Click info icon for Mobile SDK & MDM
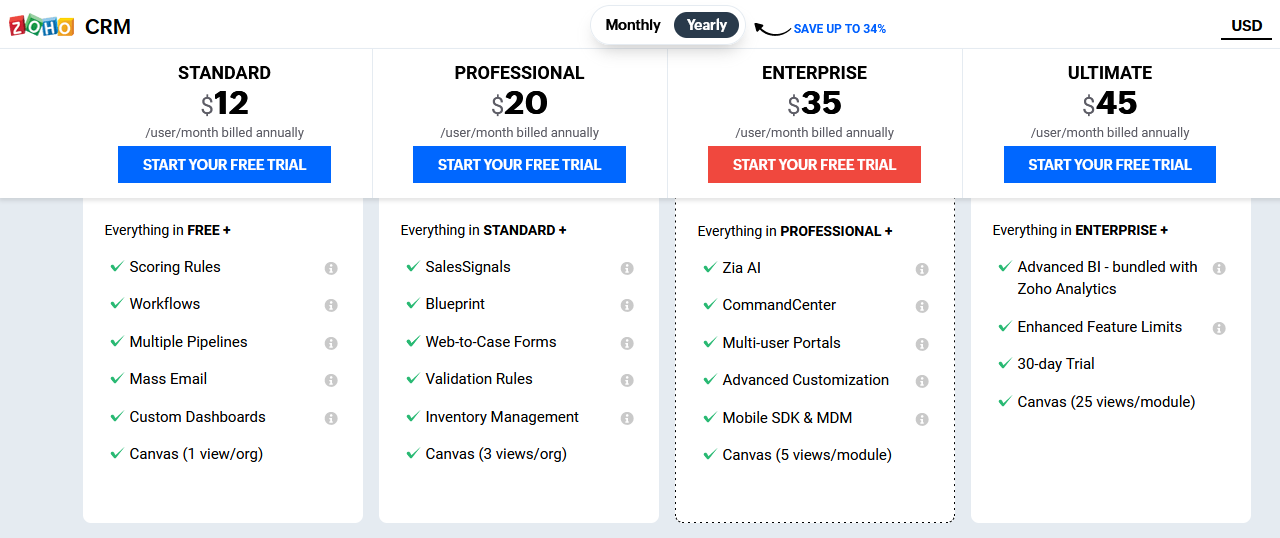 pos(922,419)
